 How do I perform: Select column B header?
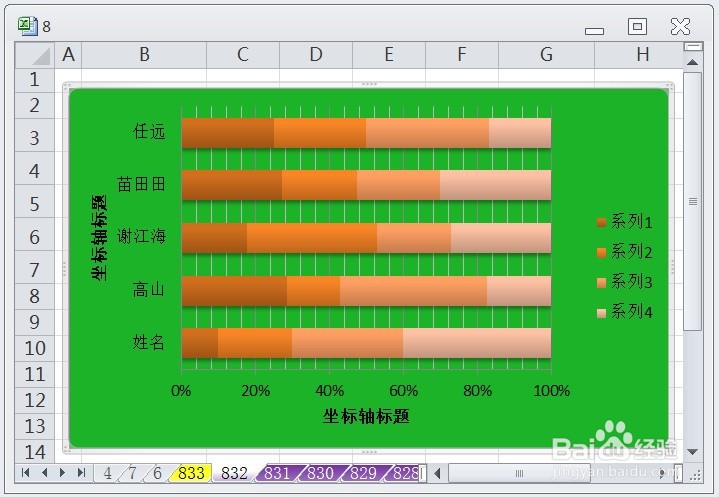click(144, 55)
